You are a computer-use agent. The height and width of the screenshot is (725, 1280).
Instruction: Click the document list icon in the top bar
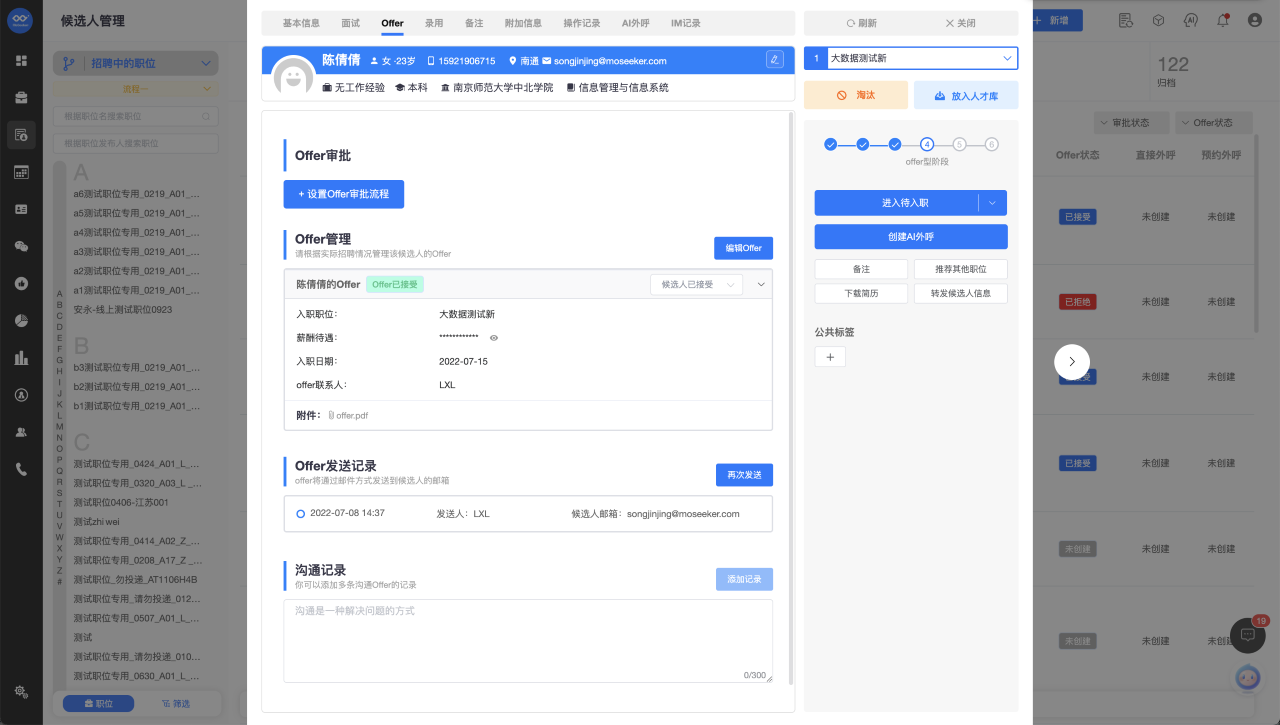1126,20
